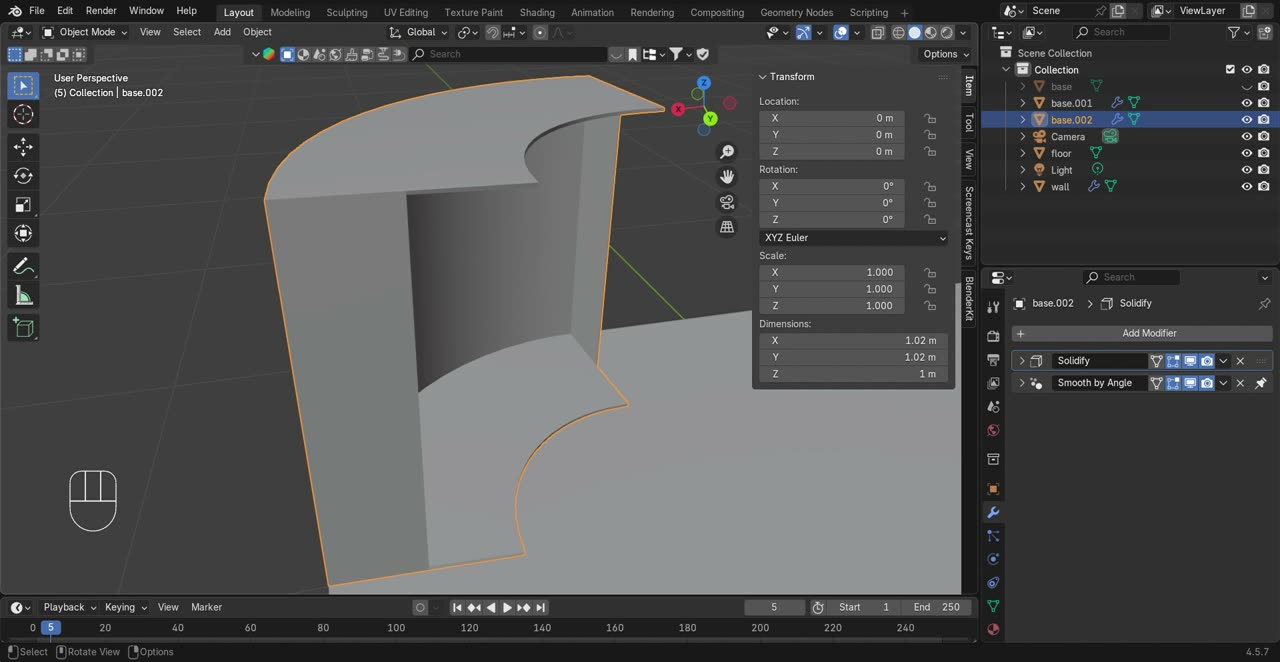Play the animation forward
Viewport: 1280px width, 662px height.
(x=507, y=607)
